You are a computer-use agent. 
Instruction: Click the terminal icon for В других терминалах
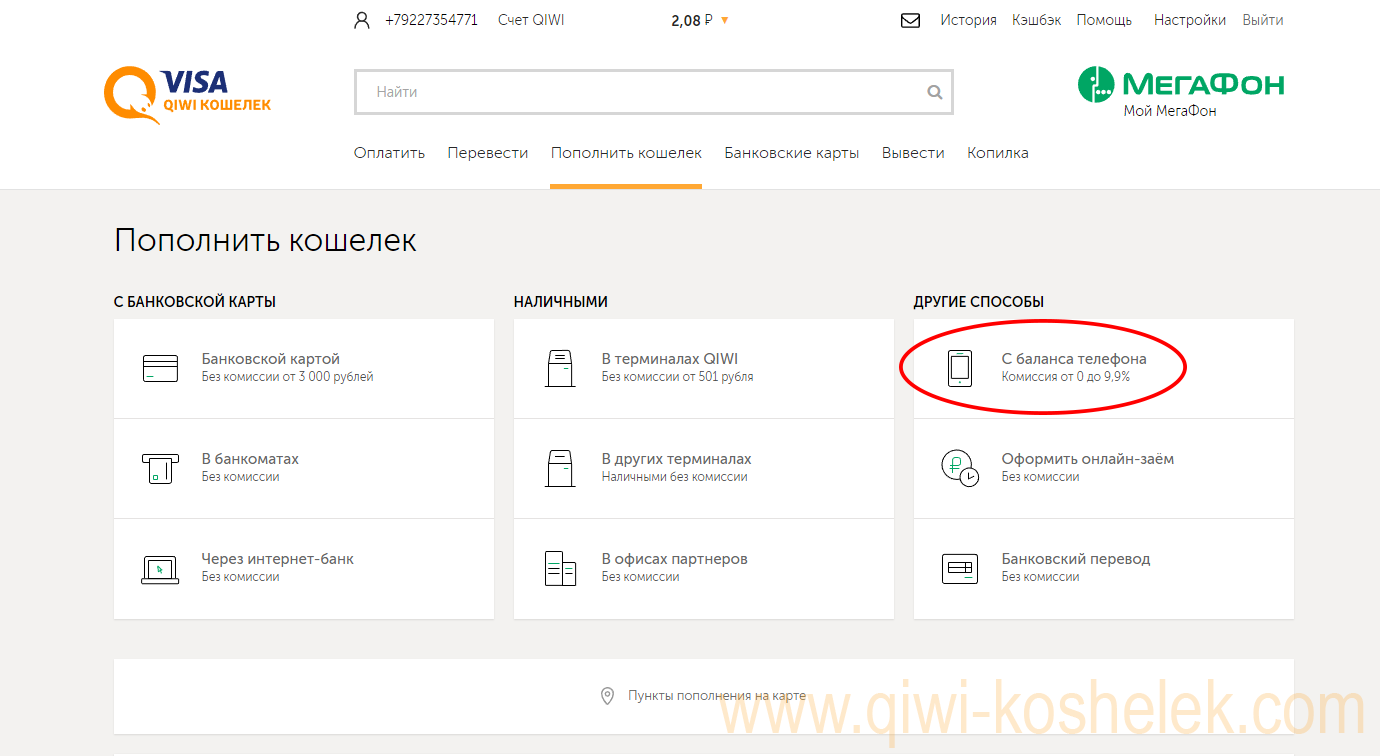click(560, 468)
